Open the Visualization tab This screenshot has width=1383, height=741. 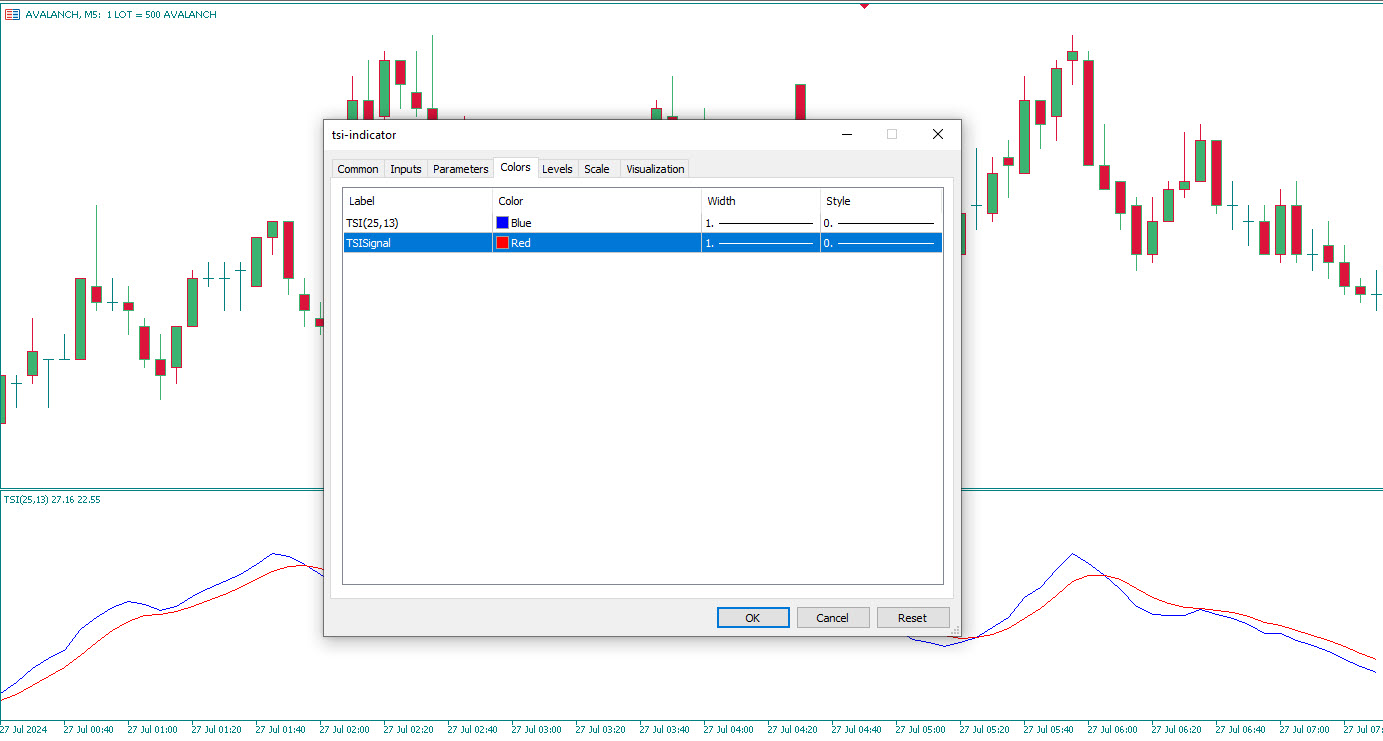655,169
